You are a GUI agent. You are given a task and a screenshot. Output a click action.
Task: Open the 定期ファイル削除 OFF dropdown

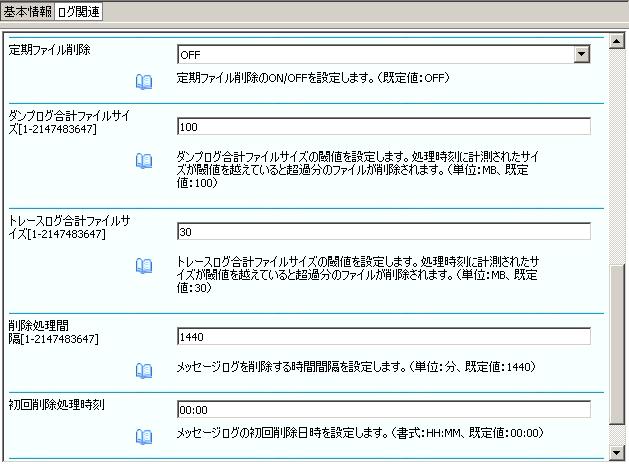click(x=383, y=55)
